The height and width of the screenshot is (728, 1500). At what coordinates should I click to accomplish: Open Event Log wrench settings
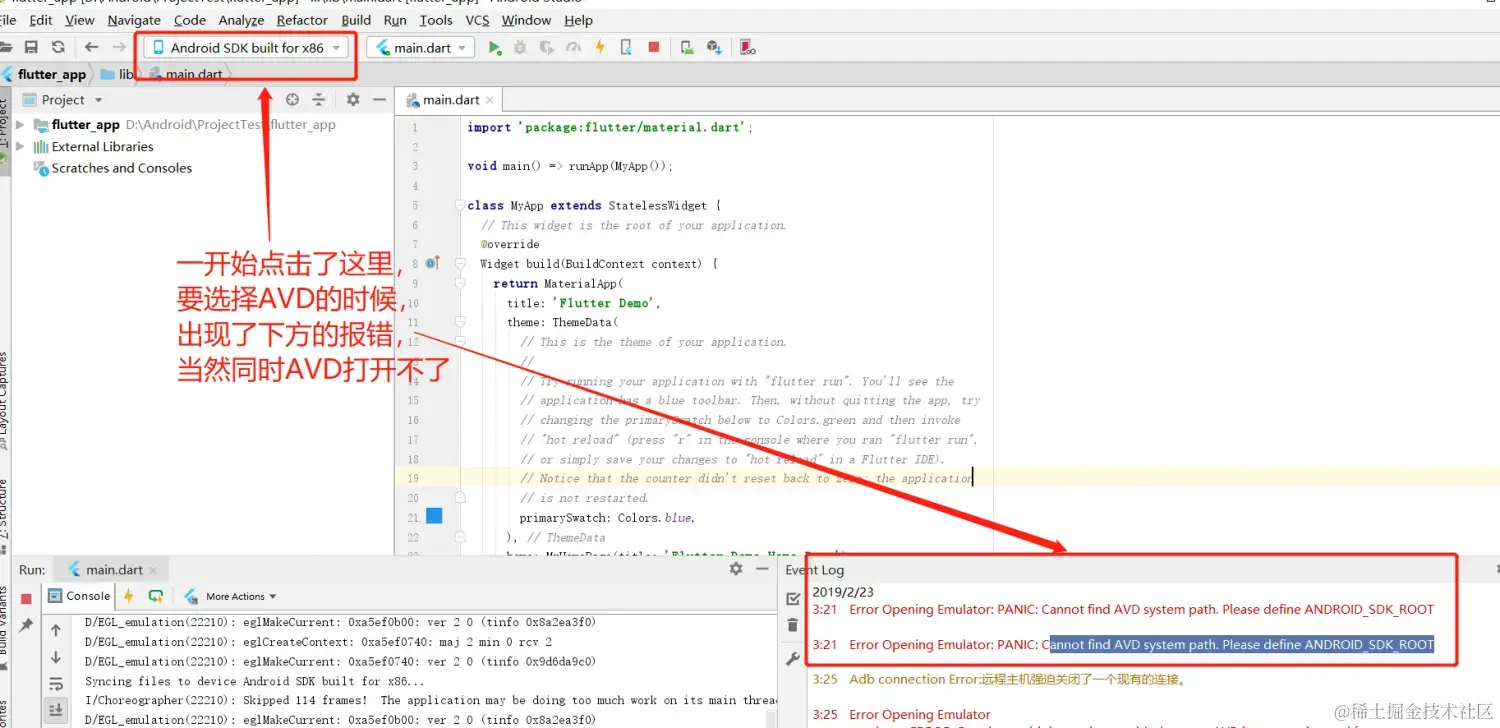pyautogui.click(x=793, y=659)
